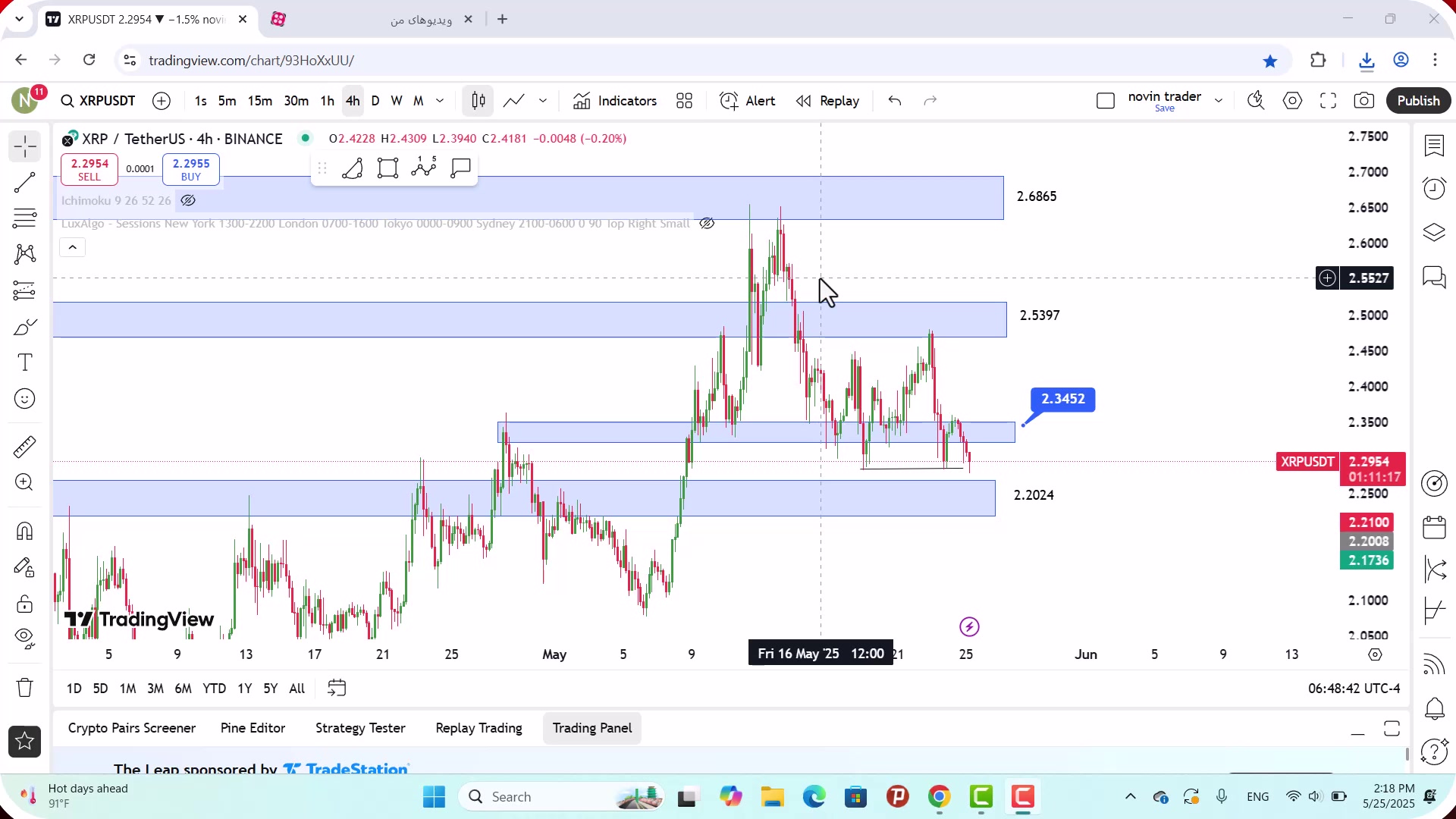Open Strategy Tester tab

click(360, 728)
